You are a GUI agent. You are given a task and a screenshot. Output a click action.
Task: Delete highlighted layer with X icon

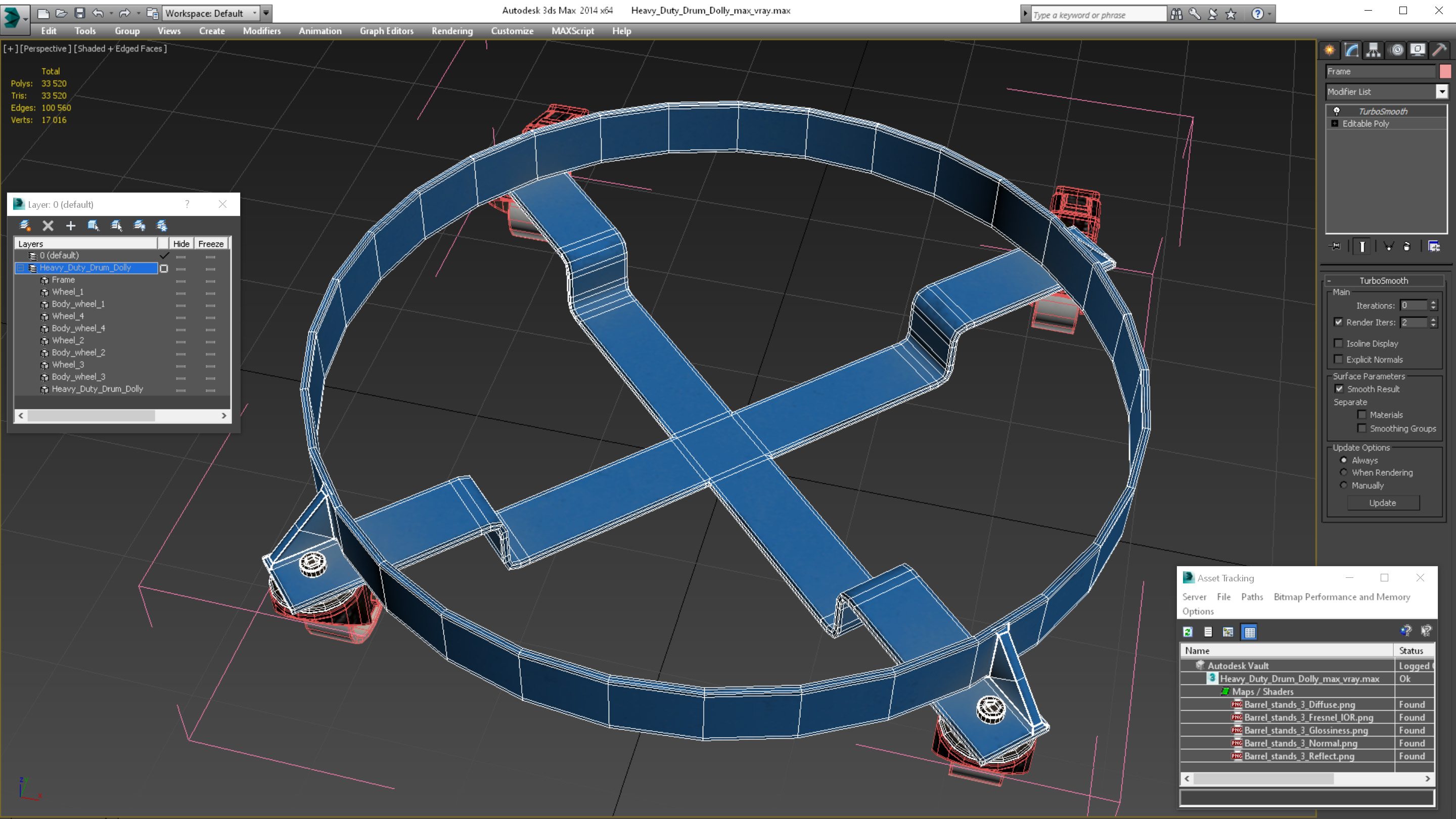pyautogui.click(x=48, y=225)
